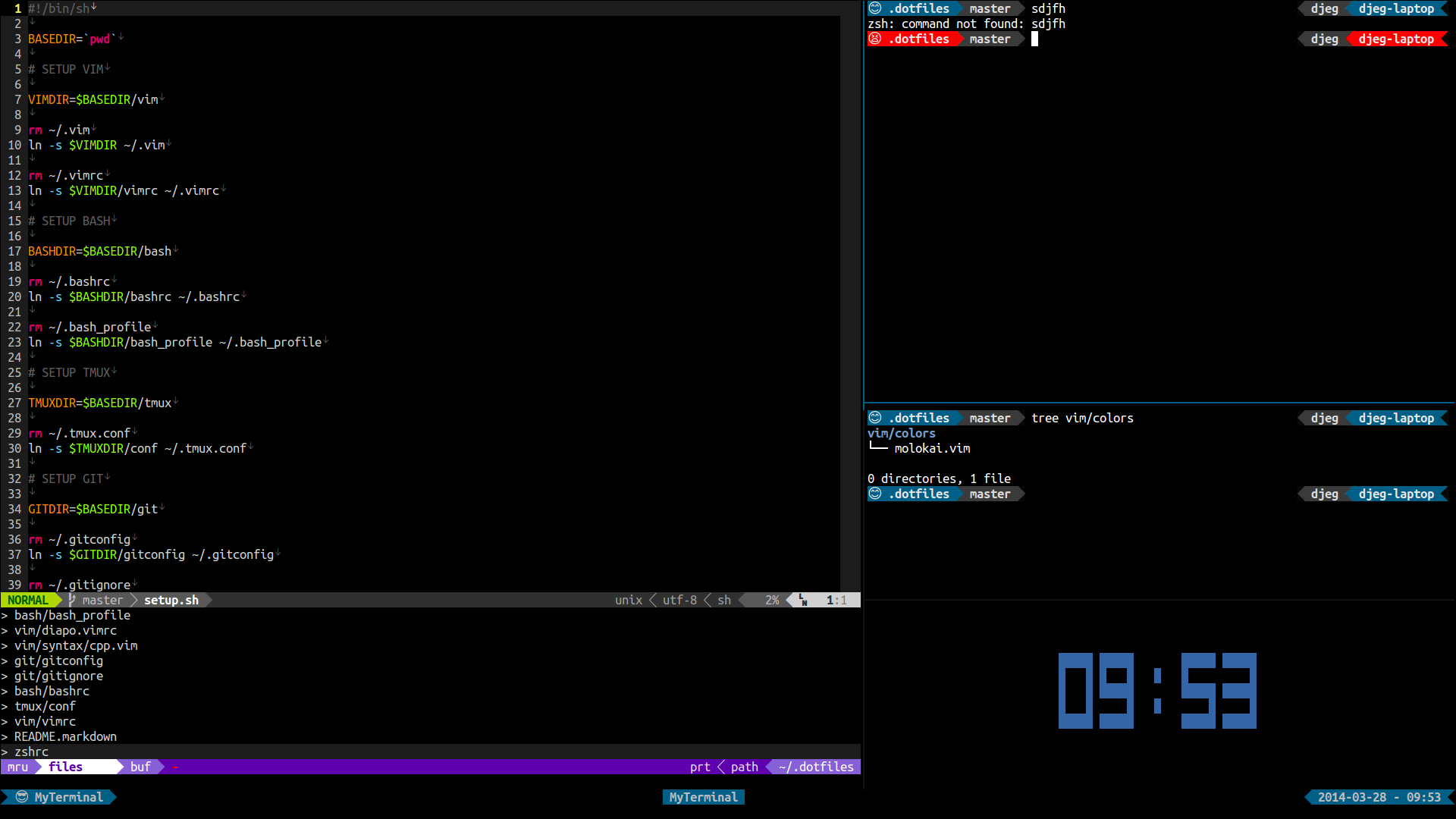Viewport: 1456px width, 819px height.
Task: Click the red sad face prompt icon
Action: pos(875,39)
